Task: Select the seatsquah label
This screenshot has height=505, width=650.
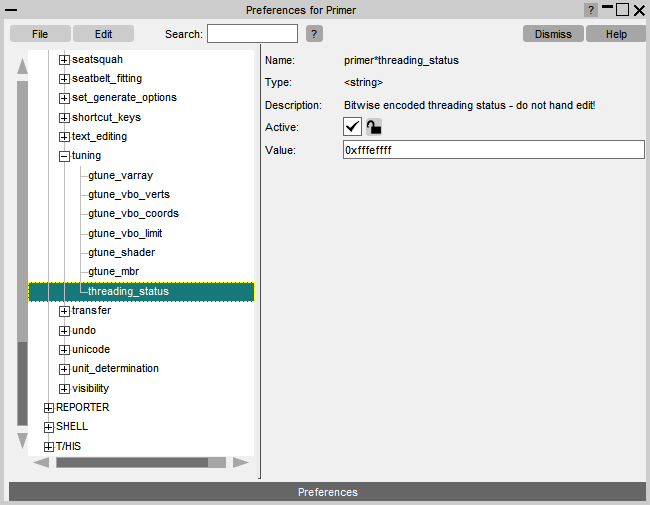Action: point(97,60)
